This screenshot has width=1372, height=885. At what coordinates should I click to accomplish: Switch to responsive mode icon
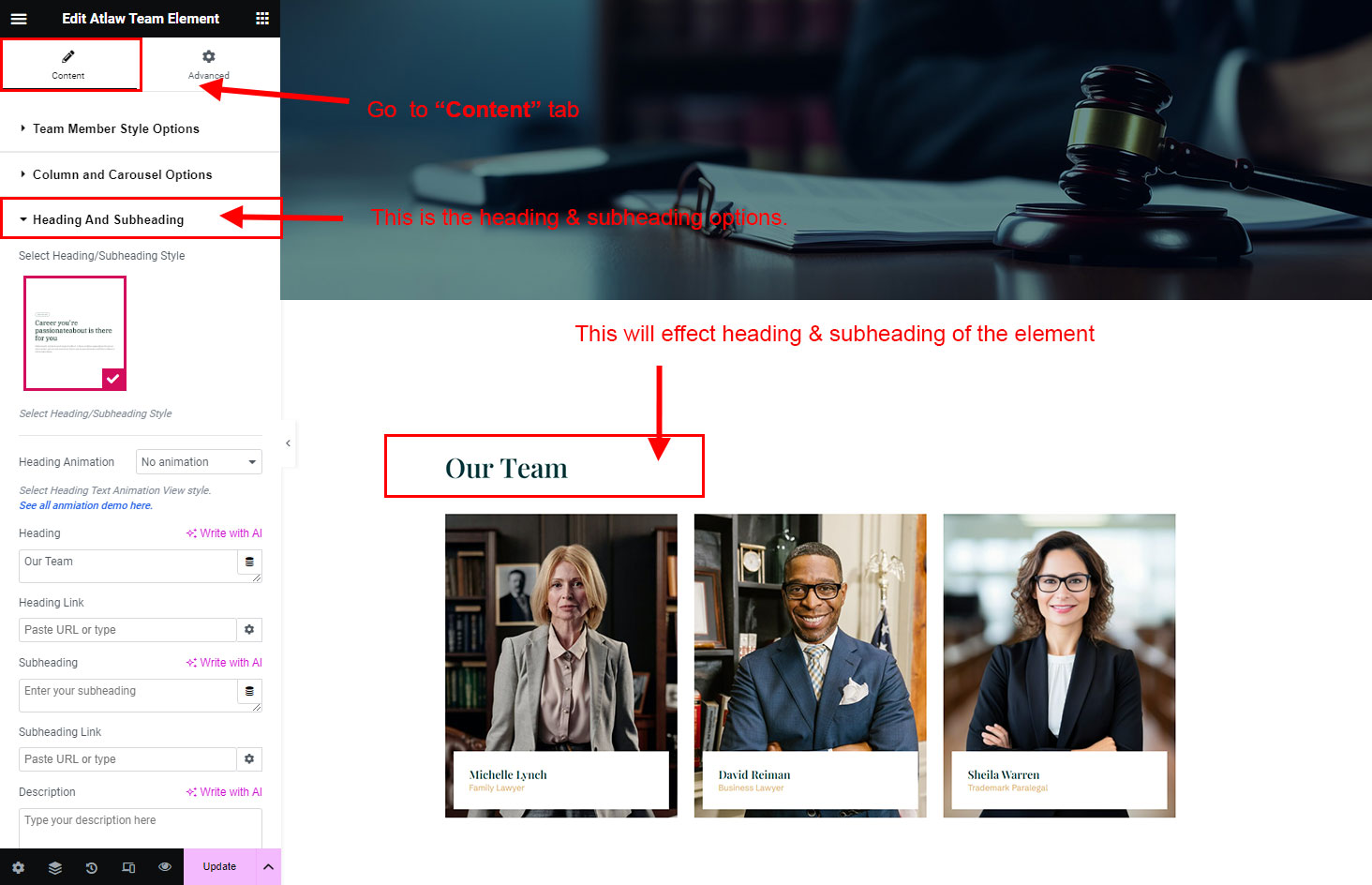[x=128, y=867]
